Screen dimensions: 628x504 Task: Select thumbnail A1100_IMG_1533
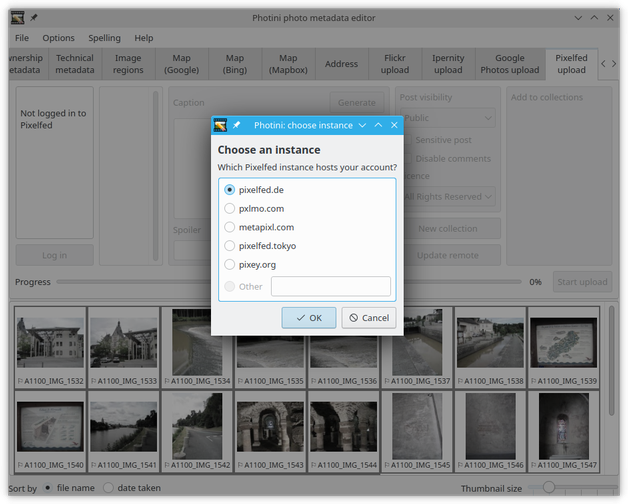124,347
